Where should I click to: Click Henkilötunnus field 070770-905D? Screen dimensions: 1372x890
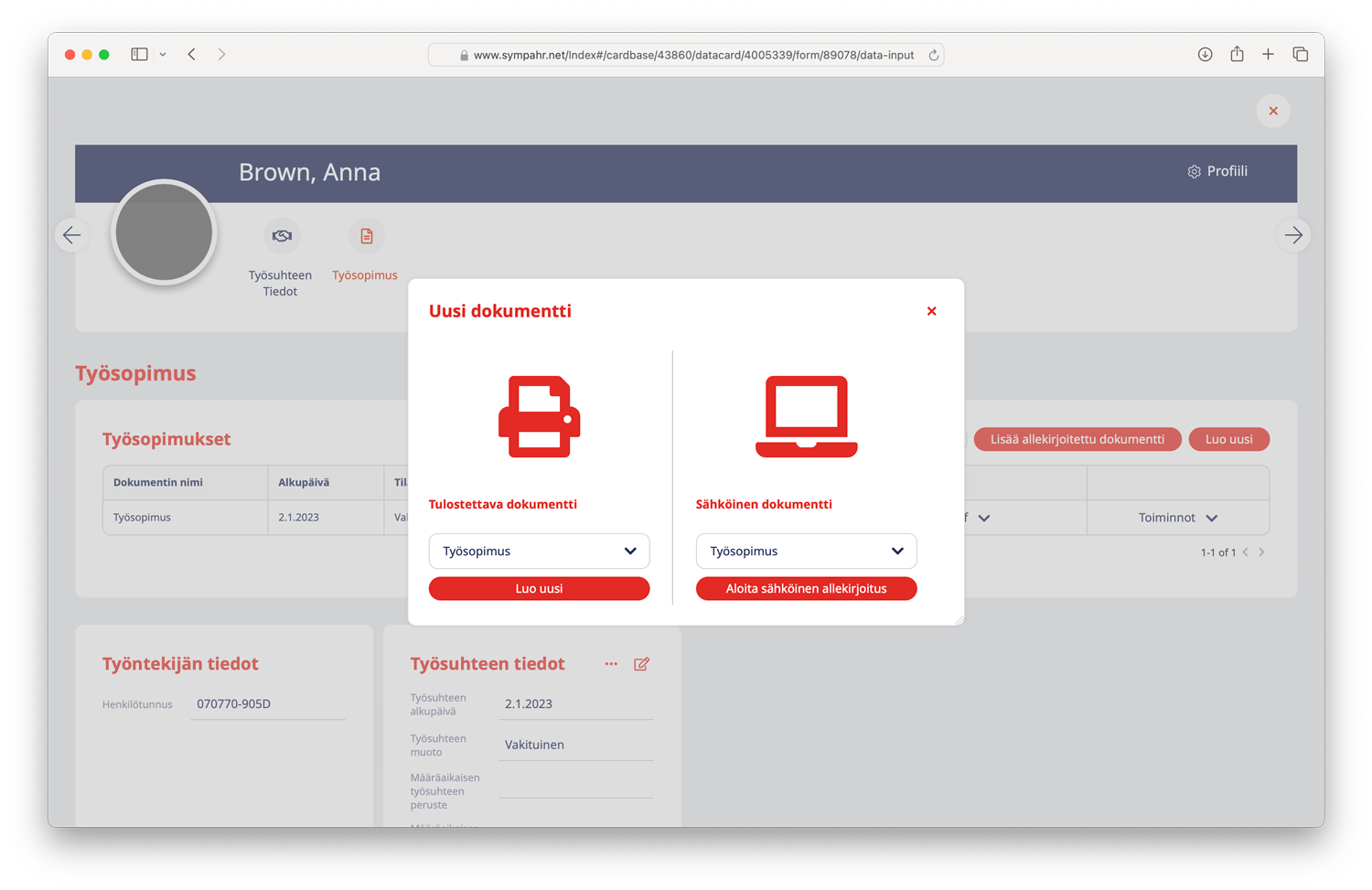click(268, 704)
